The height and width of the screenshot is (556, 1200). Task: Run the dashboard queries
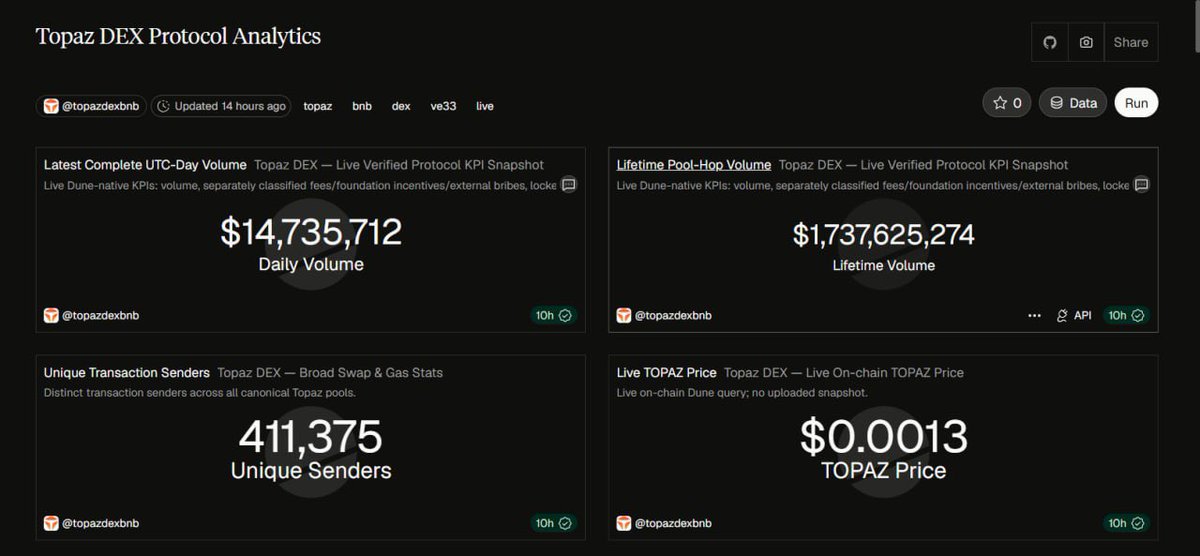(x=1136, y=103)
